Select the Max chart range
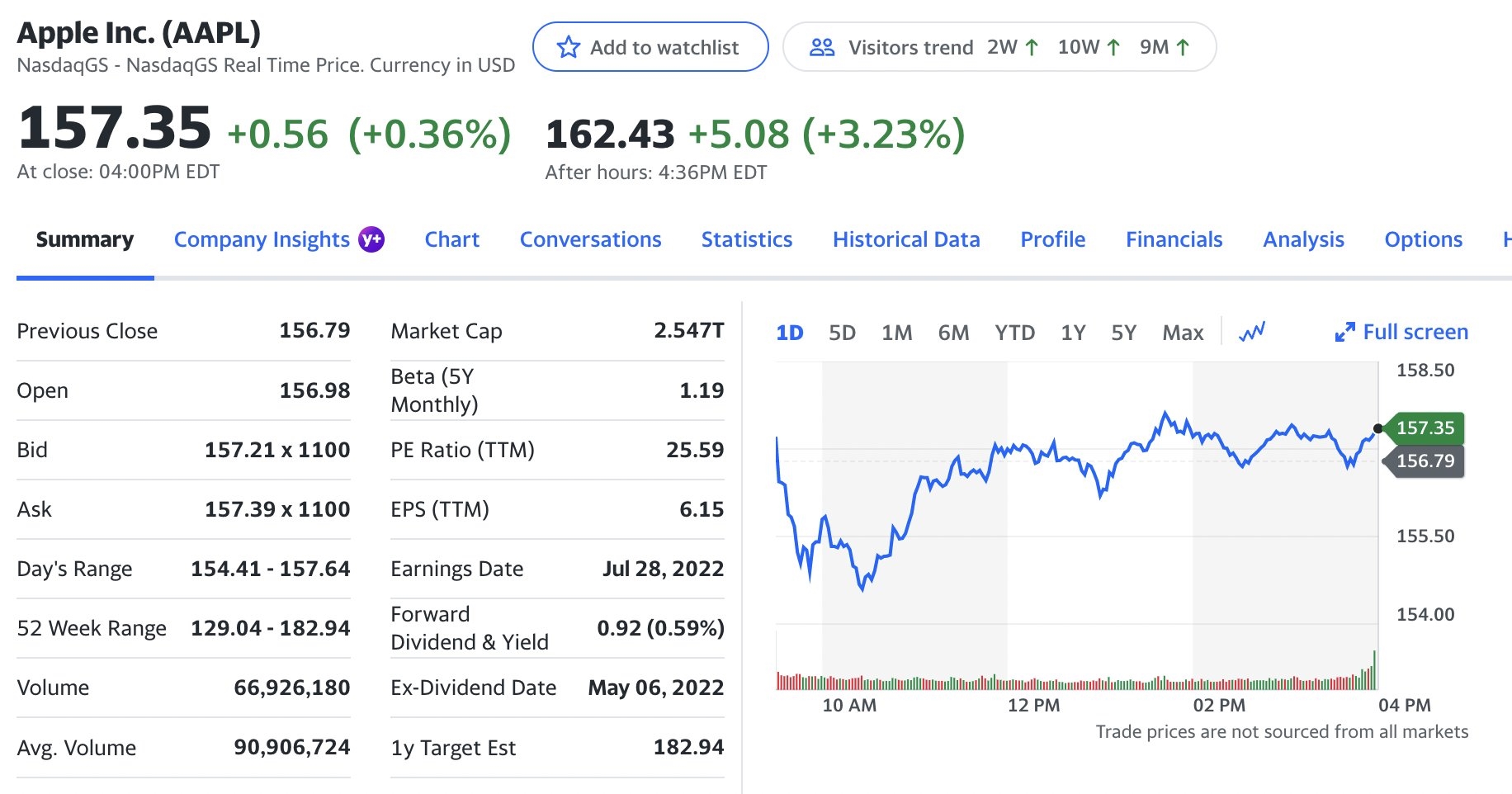This screenshot has height=794, width=1512. pyautogui.click(x=1183, y=333)
